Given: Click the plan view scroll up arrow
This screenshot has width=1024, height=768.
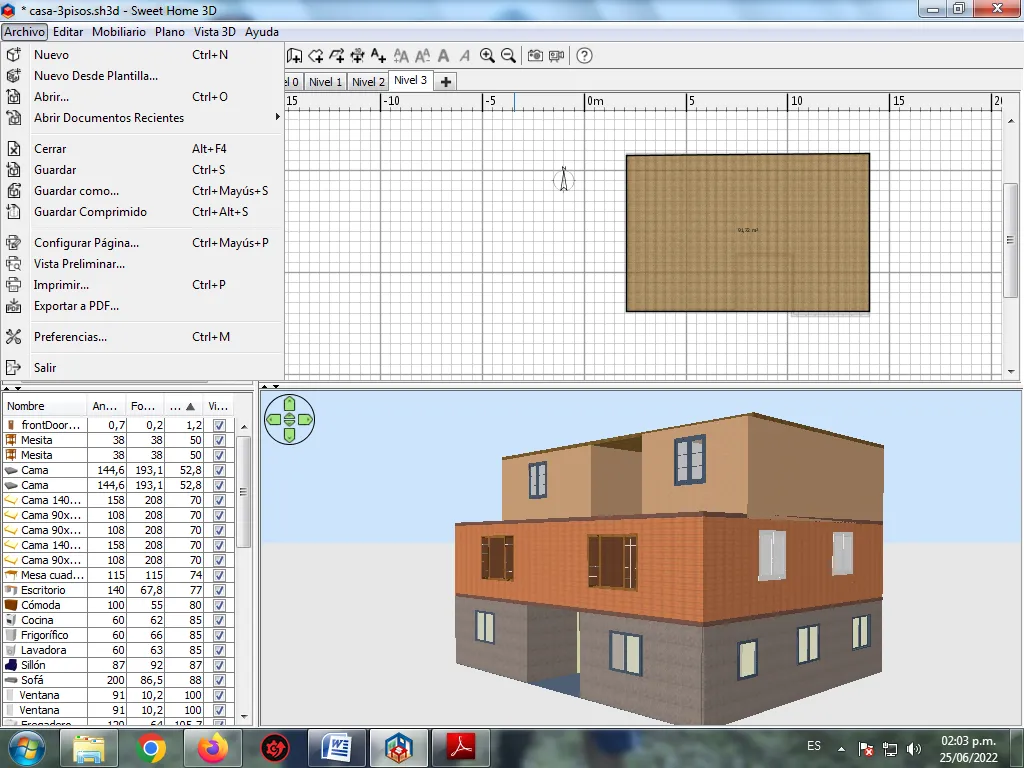Looking at the screenshot, I should pos(1011,121).
